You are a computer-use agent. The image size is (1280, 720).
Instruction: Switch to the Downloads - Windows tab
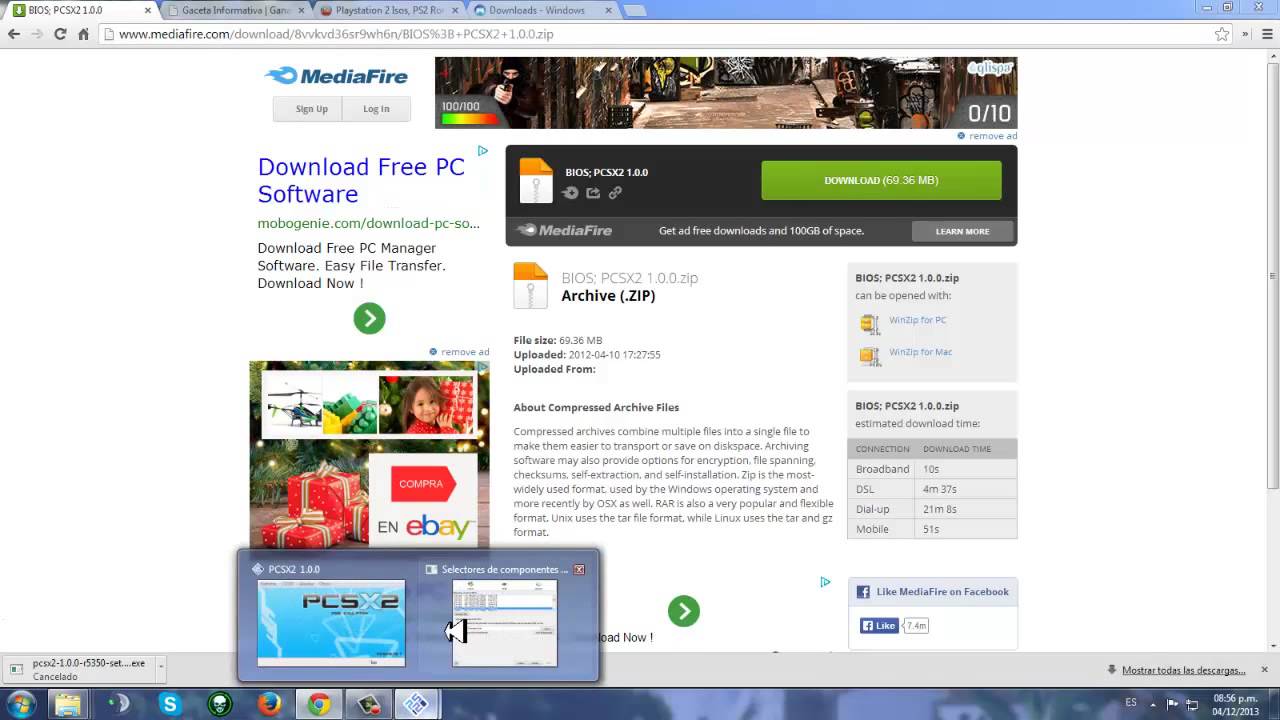(540, 10)
